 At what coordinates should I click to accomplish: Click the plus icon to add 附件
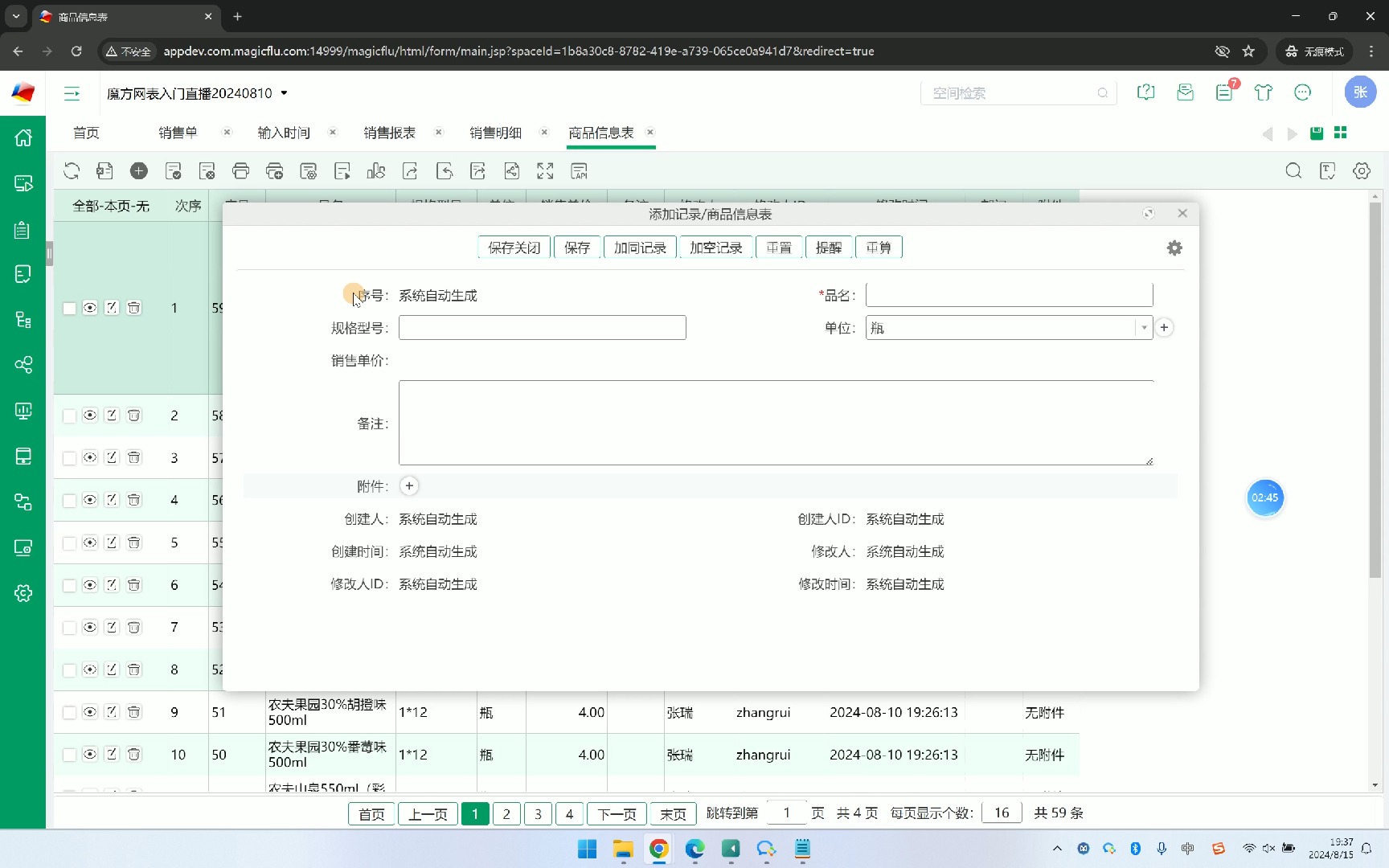409,485
